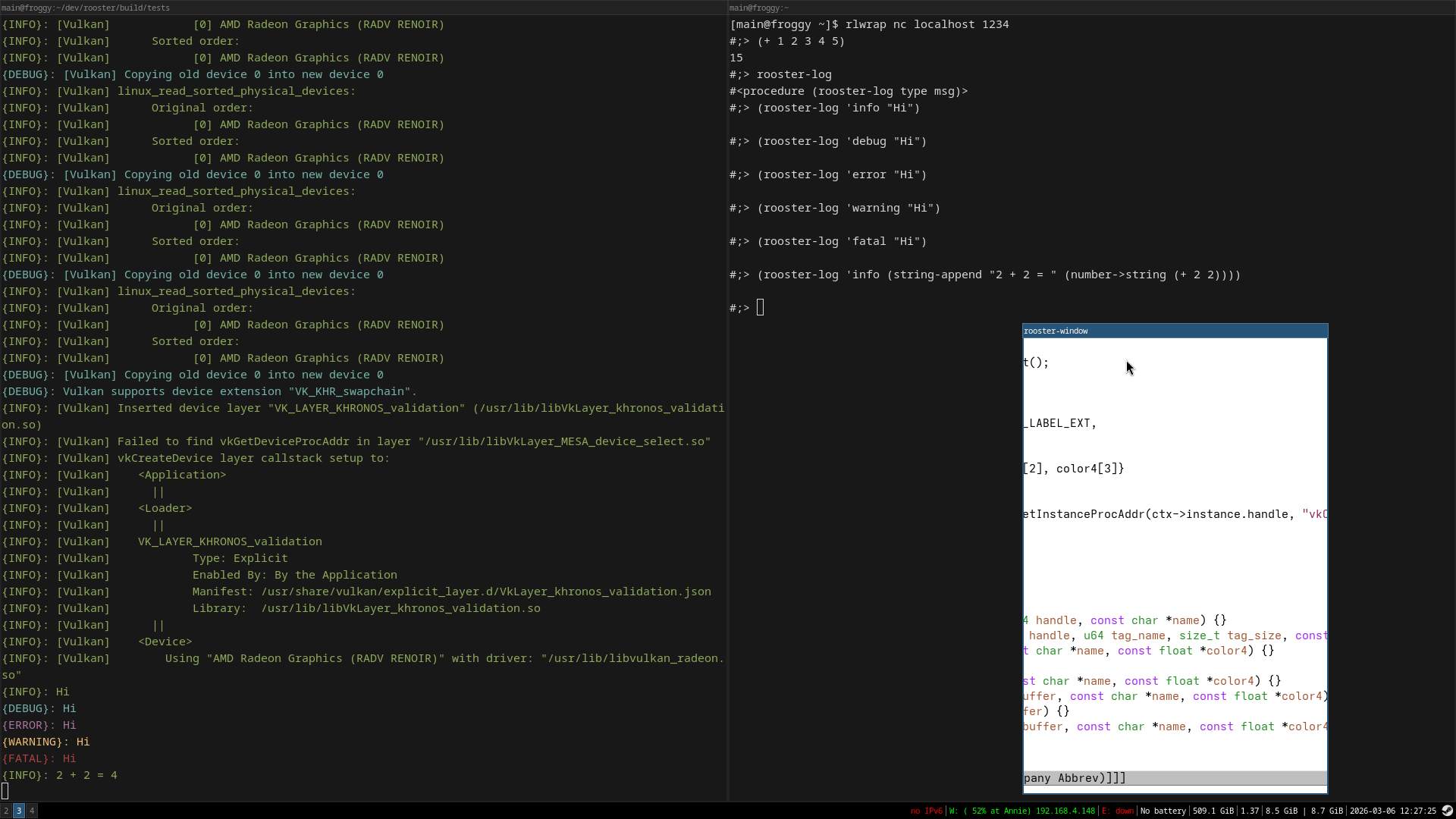
Task: Click the 'E: down' ethernet indicator
Action: (x=1118, y=811)
